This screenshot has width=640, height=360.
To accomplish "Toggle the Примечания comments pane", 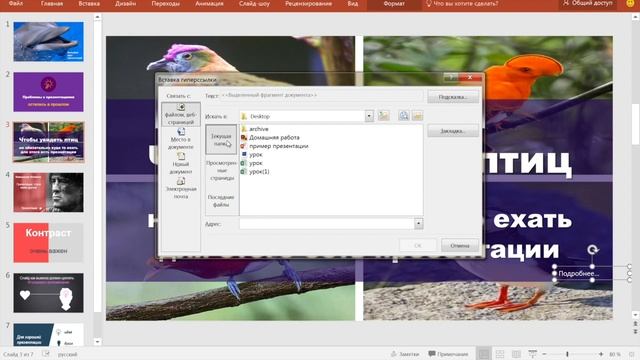I will click(448, 354).
